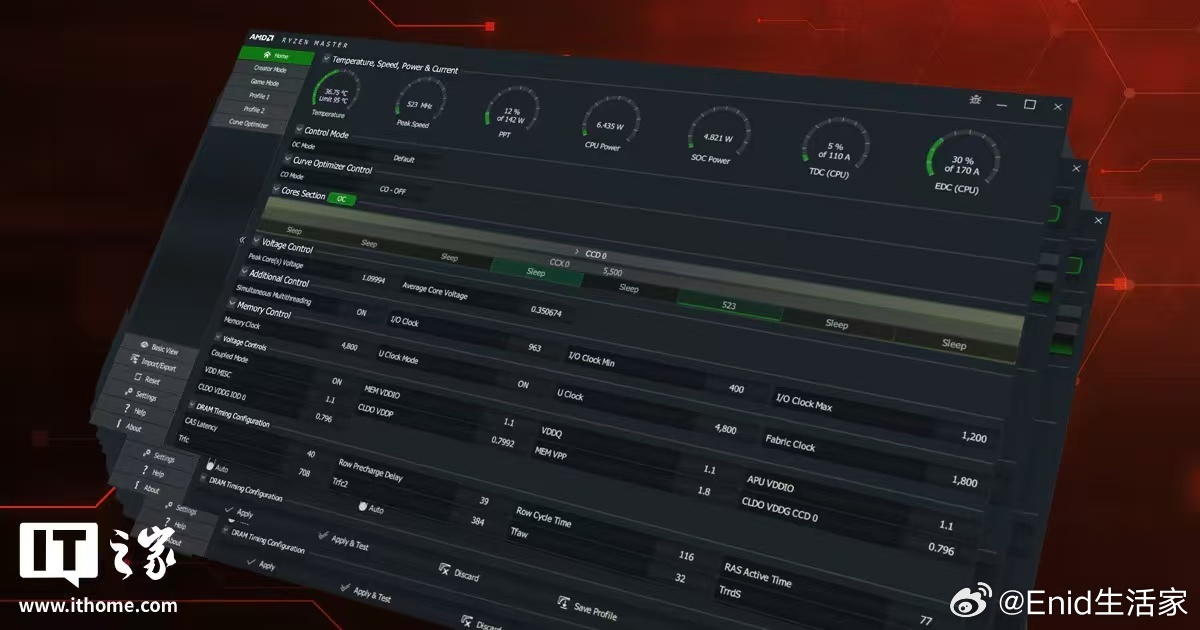Open the Curve Optimizer tab
The height and width of the screenshot is (630, 1200).
coord(249,123)
